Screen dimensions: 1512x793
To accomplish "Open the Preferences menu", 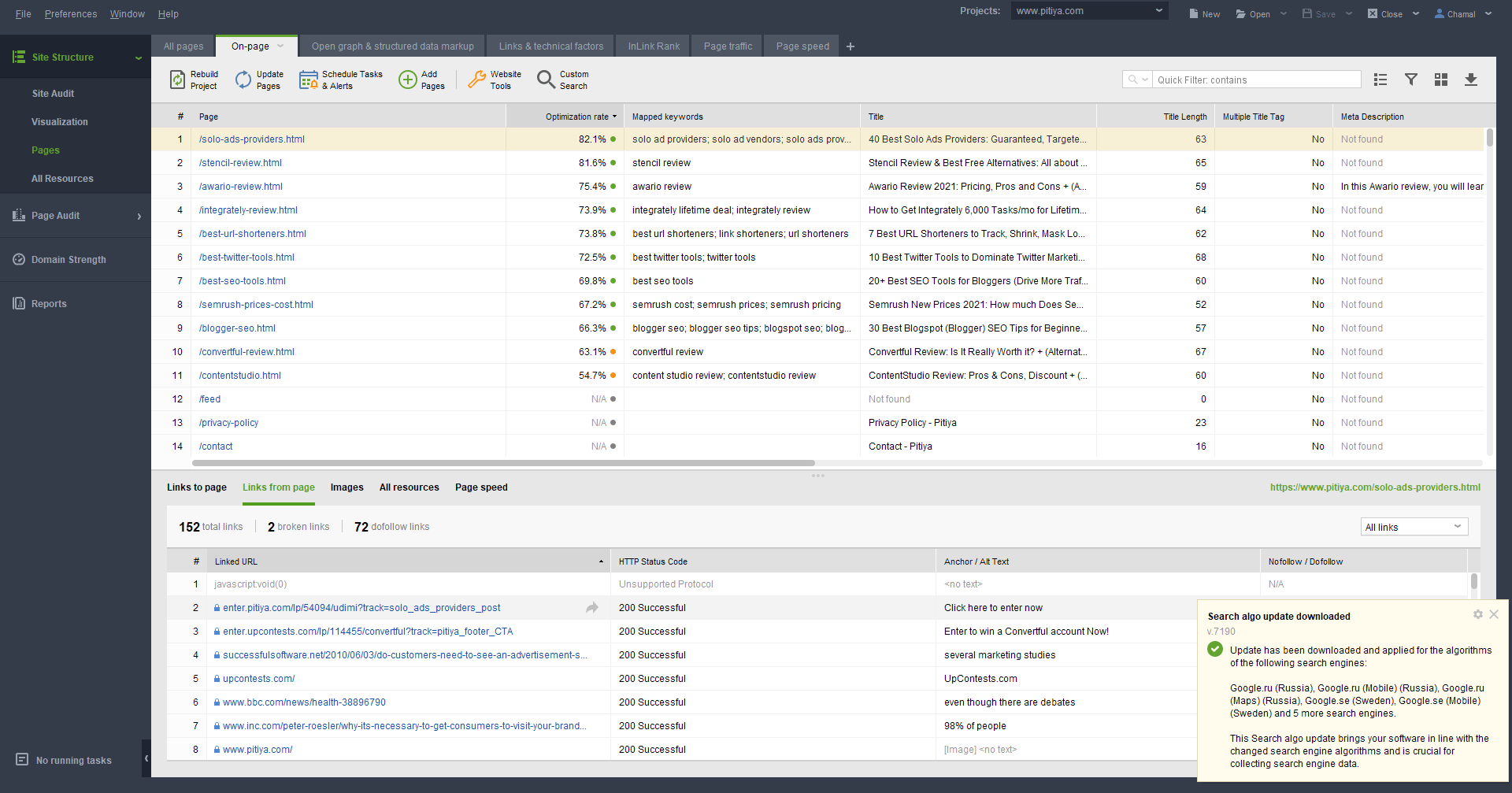I will tap(71, 14).
